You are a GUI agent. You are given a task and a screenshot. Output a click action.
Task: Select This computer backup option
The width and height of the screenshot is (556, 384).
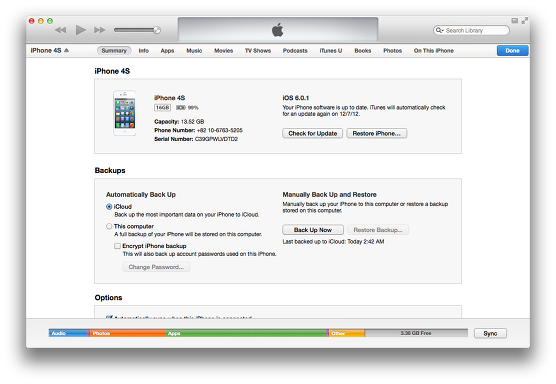[x=109, y=226]
